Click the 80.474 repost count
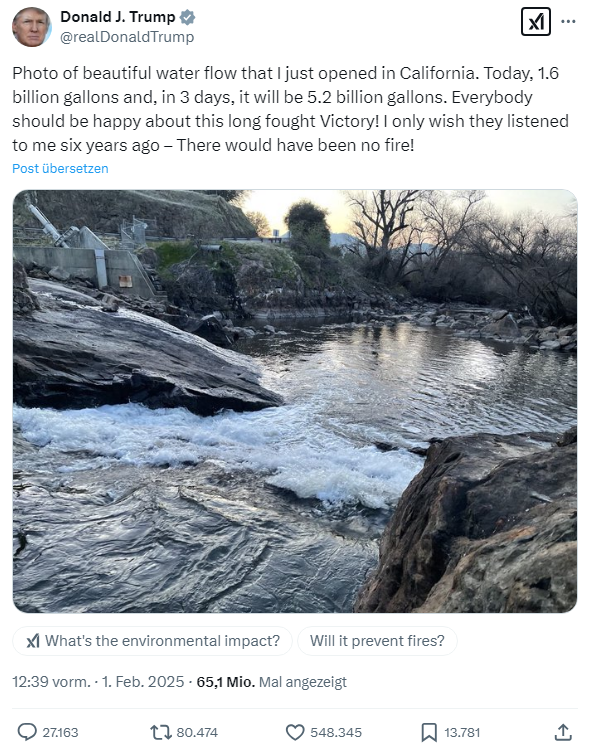This screenshot has width=594, height=746. tap(197, 732)
